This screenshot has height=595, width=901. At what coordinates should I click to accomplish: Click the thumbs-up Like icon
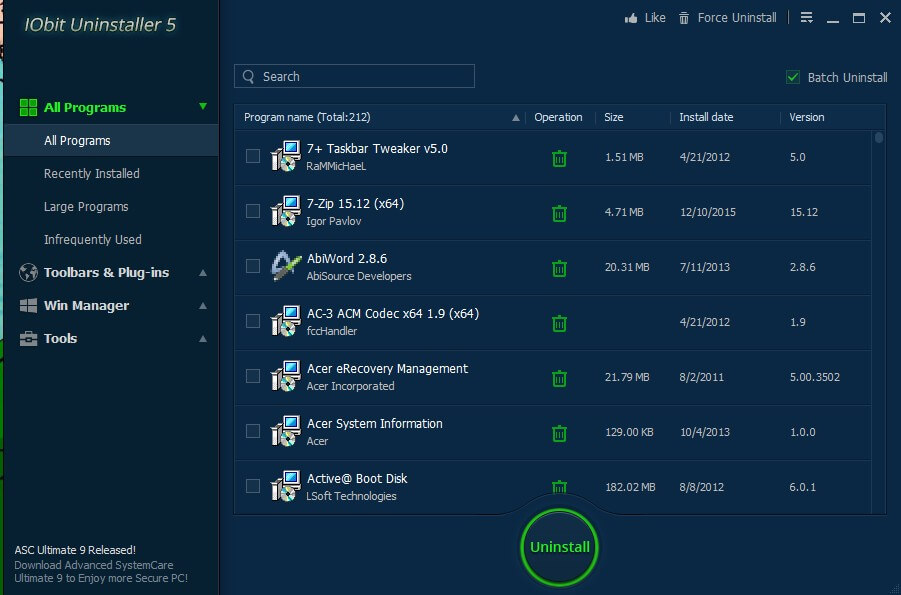(x=631, y=18)
